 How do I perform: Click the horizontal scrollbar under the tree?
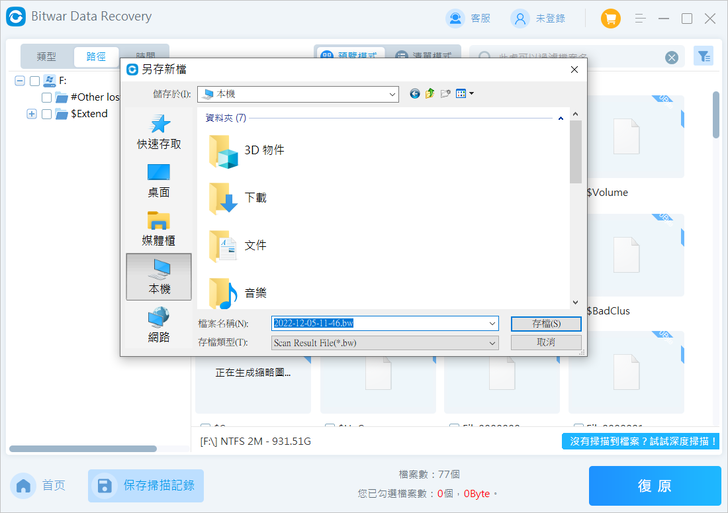[x=83, y=449]
